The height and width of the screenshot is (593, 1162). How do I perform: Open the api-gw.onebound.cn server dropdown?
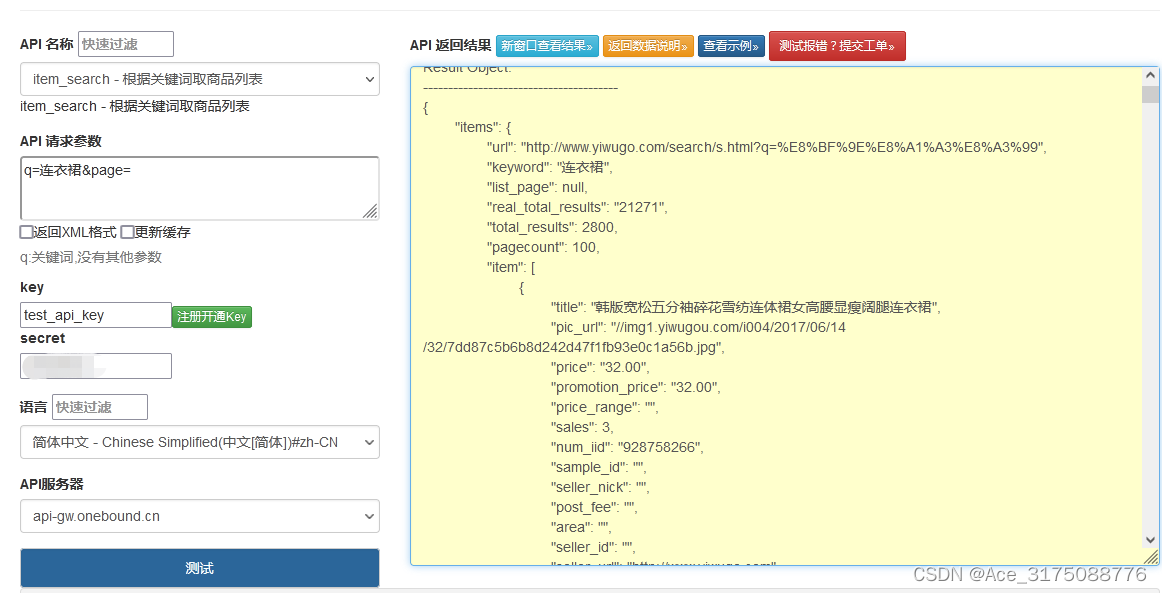(200, 517)
